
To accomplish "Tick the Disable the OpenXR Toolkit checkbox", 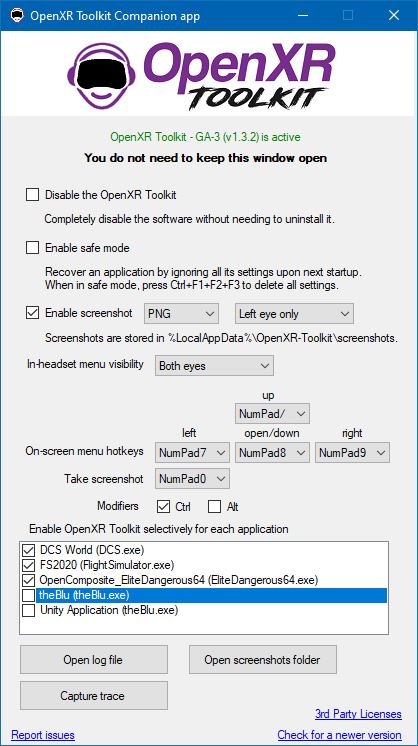I will click(x=32, y=195).
